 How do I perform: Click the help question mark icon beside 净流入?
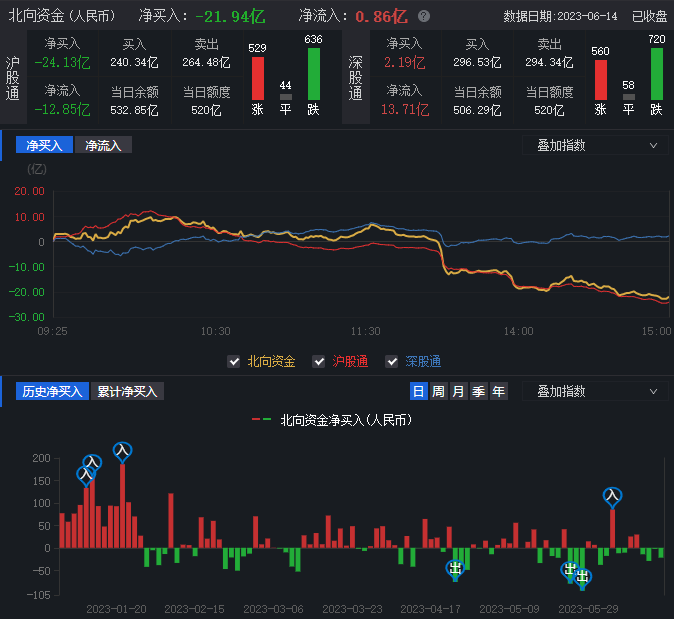point(424,17)
